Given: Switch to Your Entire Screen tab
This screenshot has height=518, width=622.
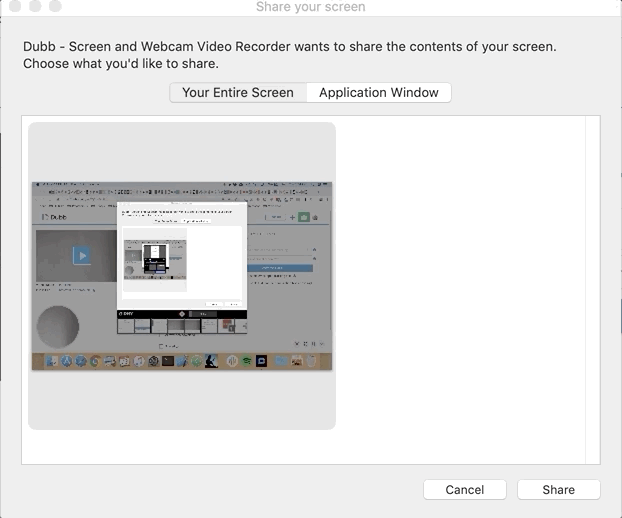Looking at the screenshot, I should 238,92.
